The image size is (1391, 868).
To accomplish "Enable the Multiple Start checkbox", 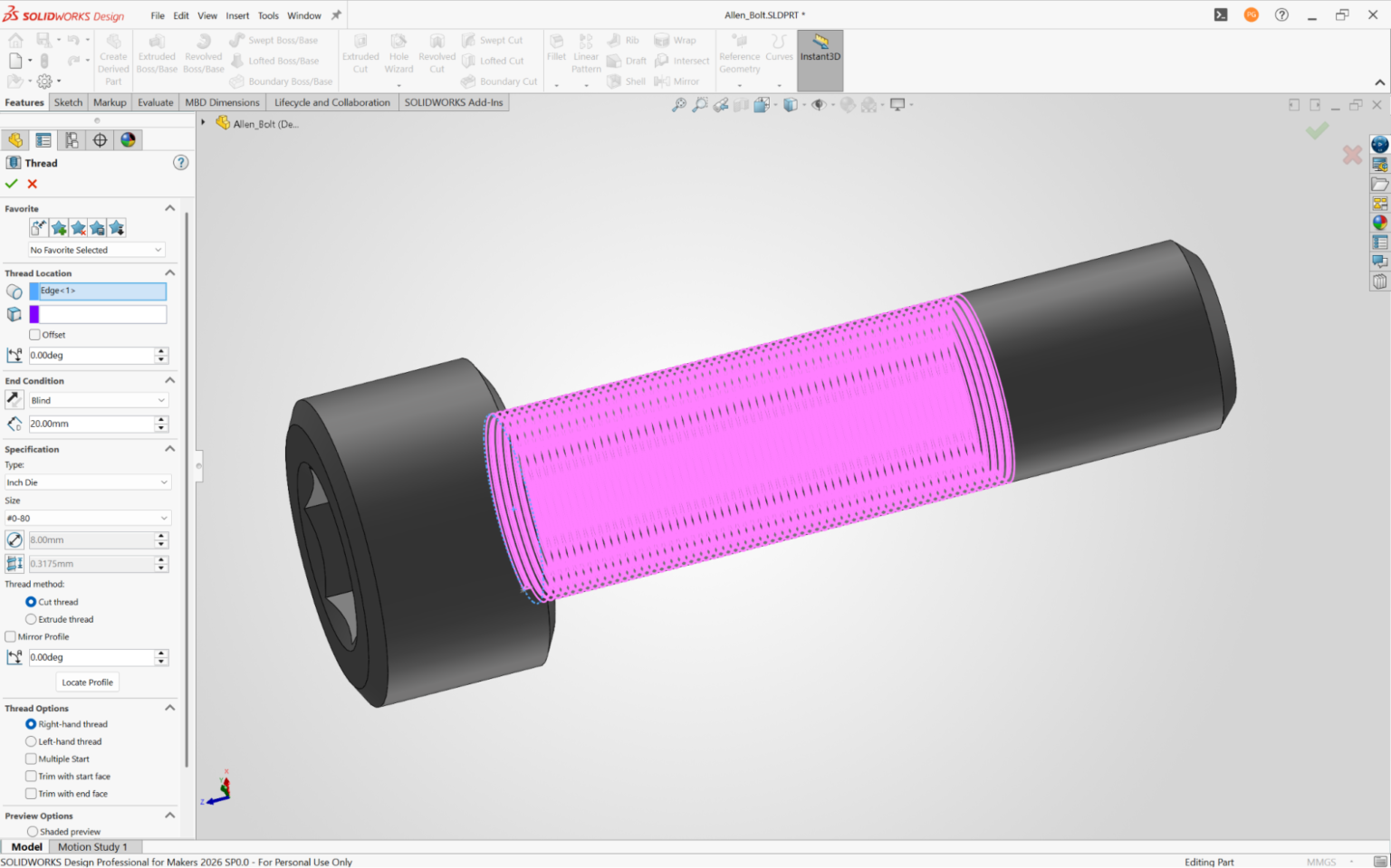I will click(x=31, y=758).
